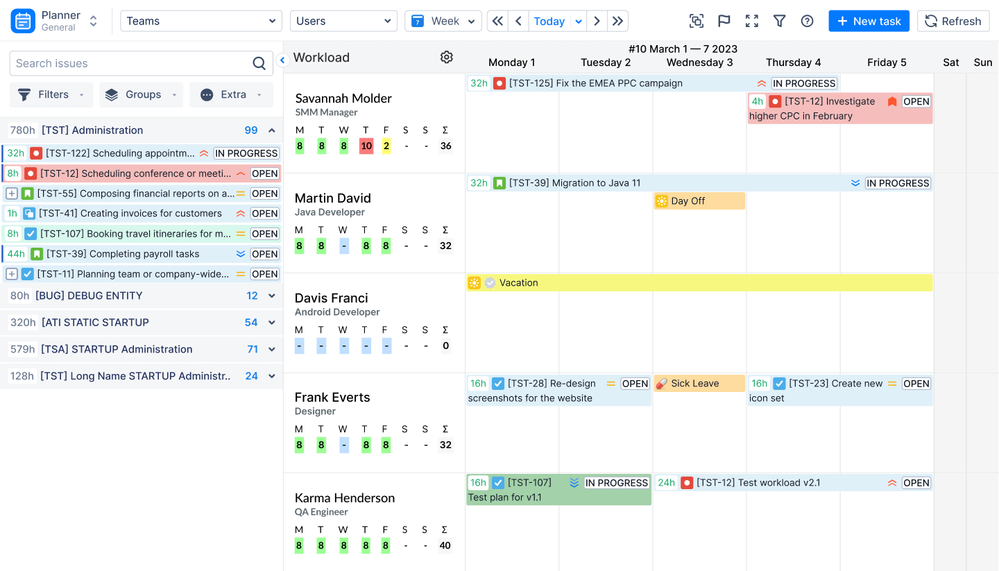Click the Refresh button
Viewport: 999px width, 571px height.
coord(953,21)
